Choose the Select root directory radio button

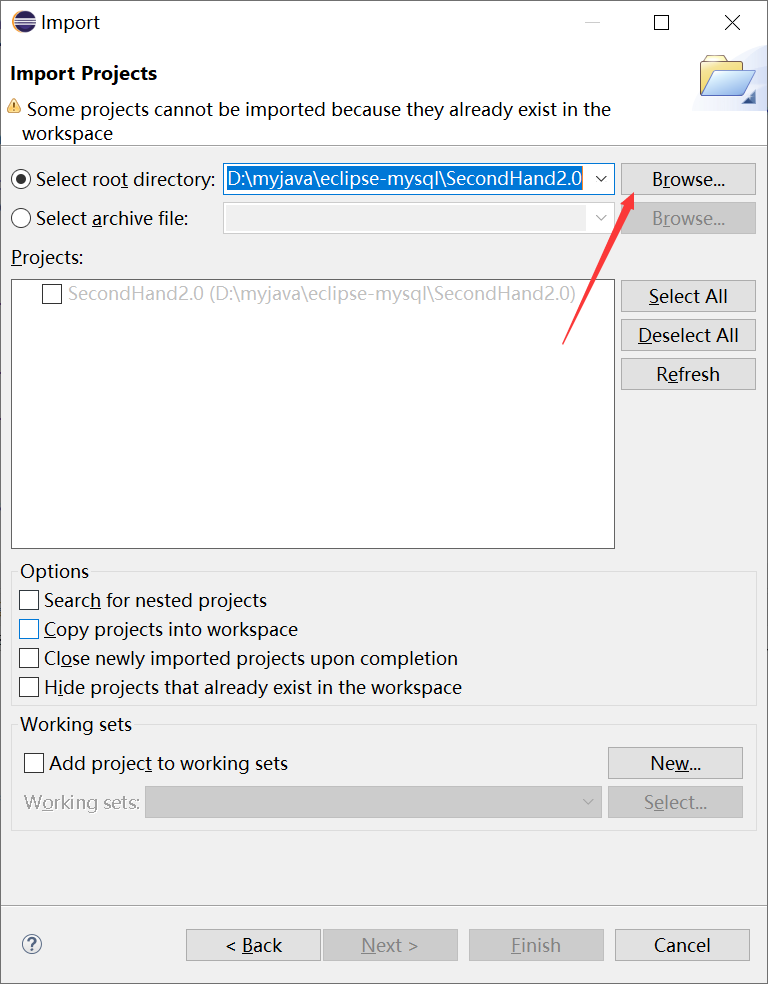click(x=21, y=179)
